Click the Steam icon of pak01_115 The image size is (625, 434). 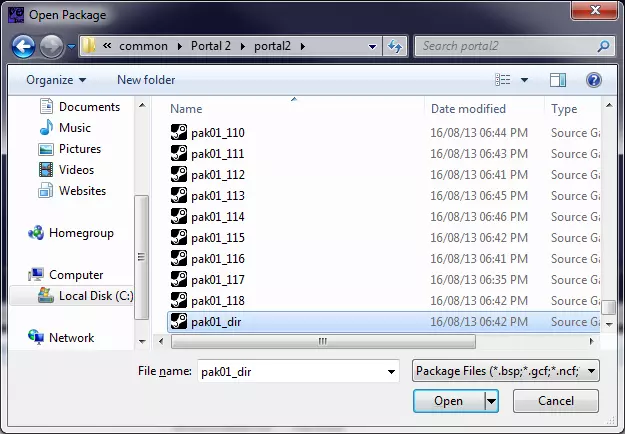click(179, 237)
